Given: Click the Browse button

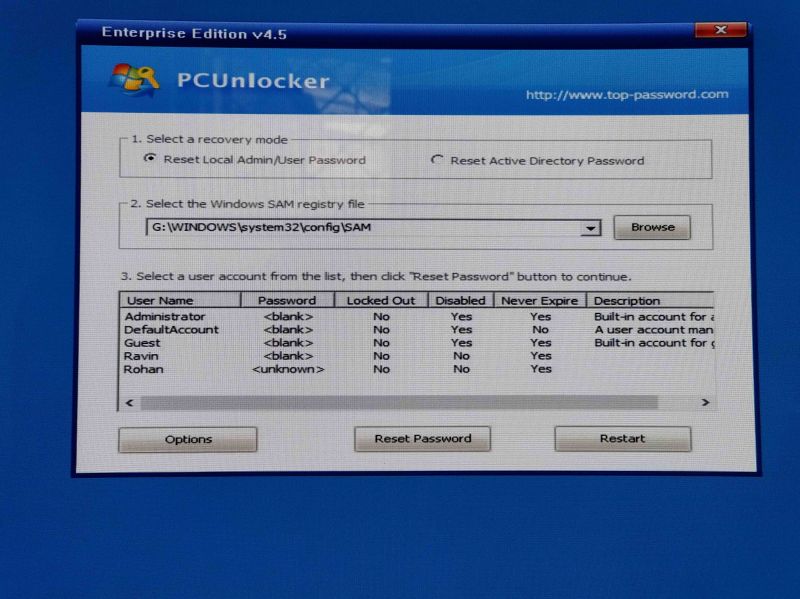Looking at the screenshot, I should coord(652,227).
